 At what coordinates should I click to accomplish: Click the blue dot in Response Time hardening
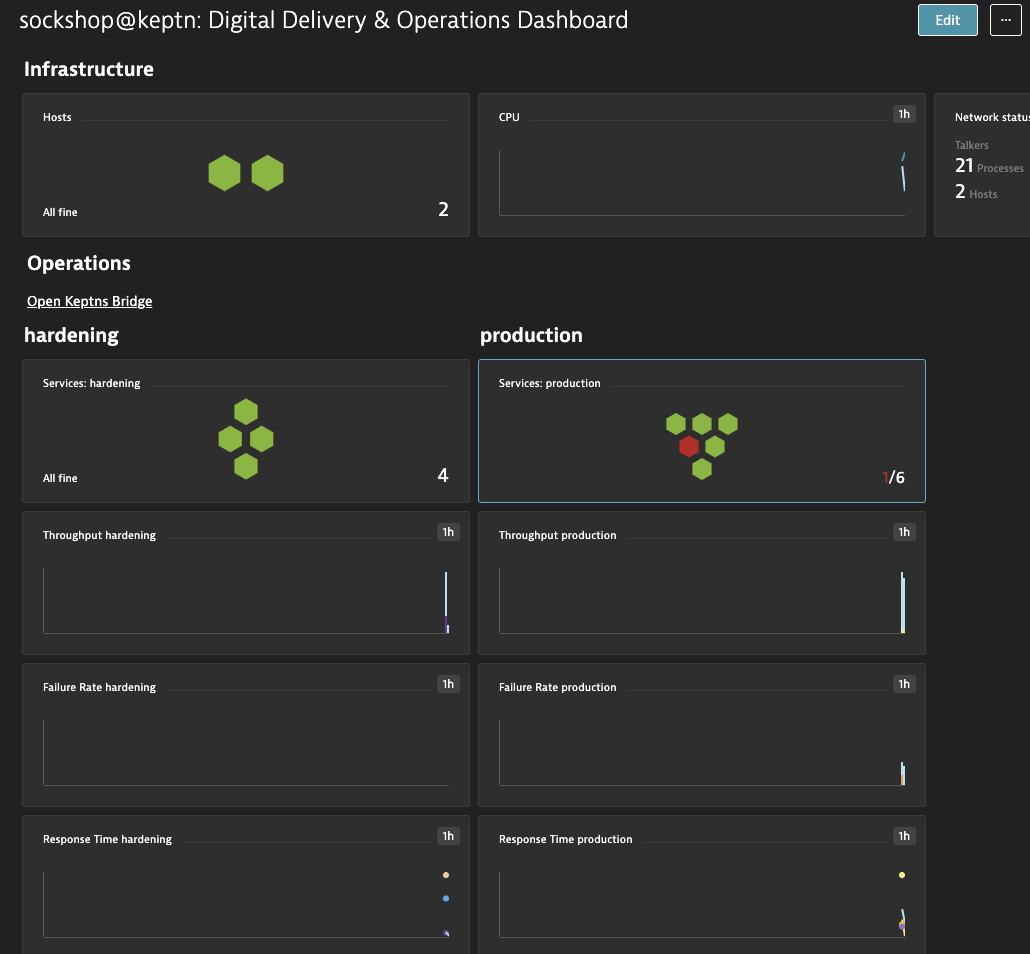446,898
